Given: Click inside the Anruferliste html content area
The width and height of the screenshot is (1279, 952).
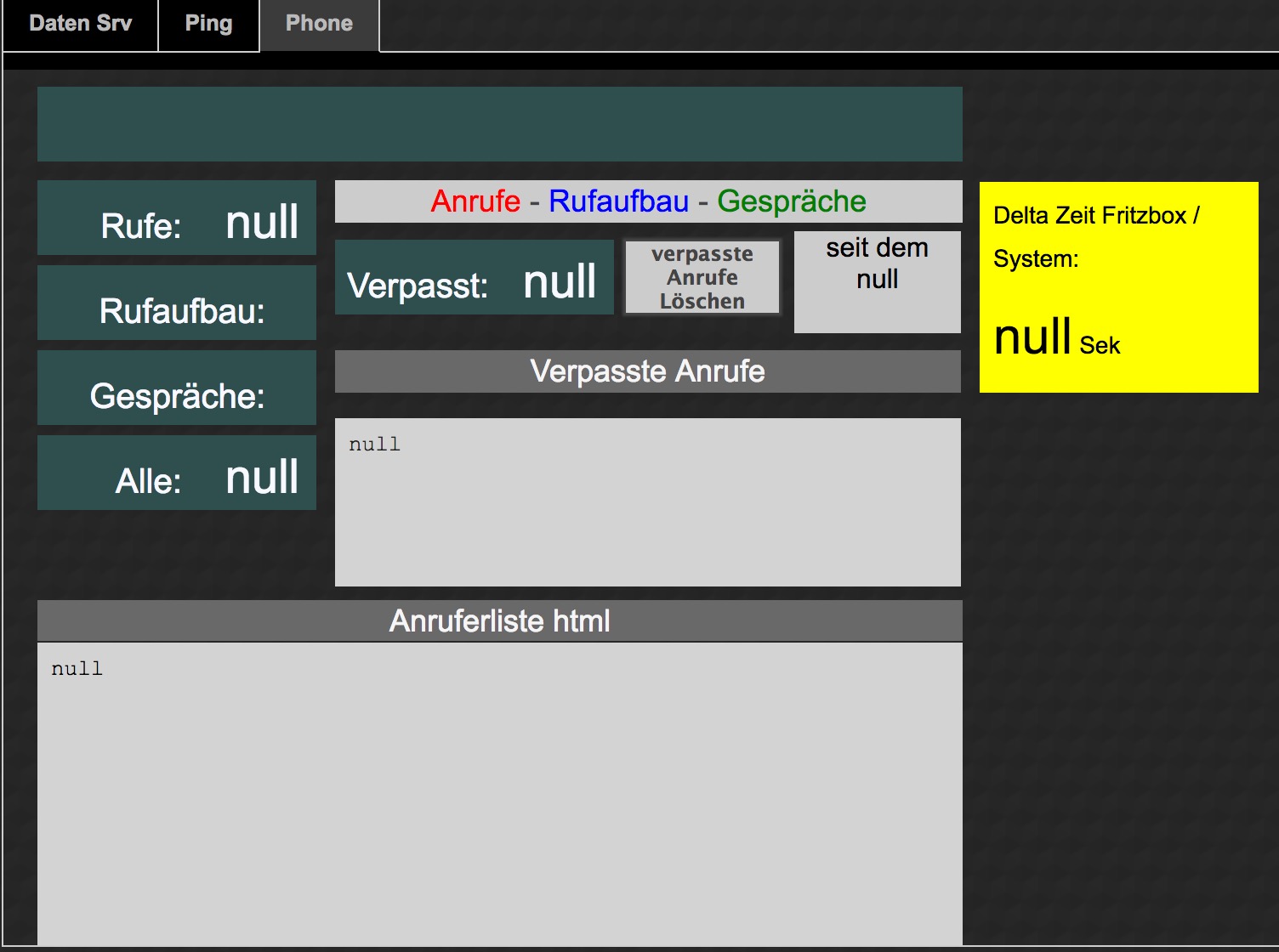Looking at the screenshot, I should click(x=499, y=791).
